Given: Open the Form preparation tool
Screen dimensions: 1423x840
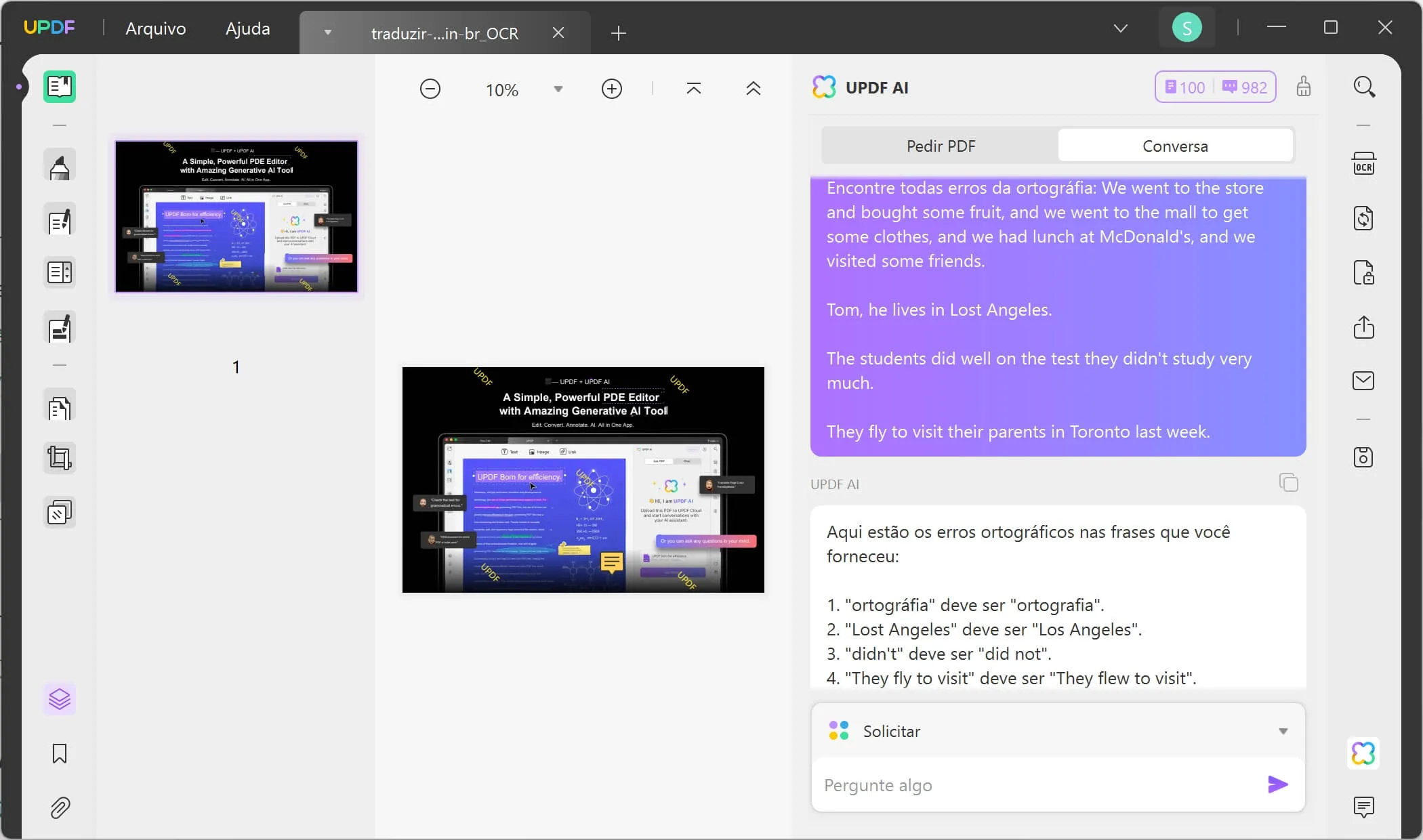Looking at the screenshot, I should 60,272.
